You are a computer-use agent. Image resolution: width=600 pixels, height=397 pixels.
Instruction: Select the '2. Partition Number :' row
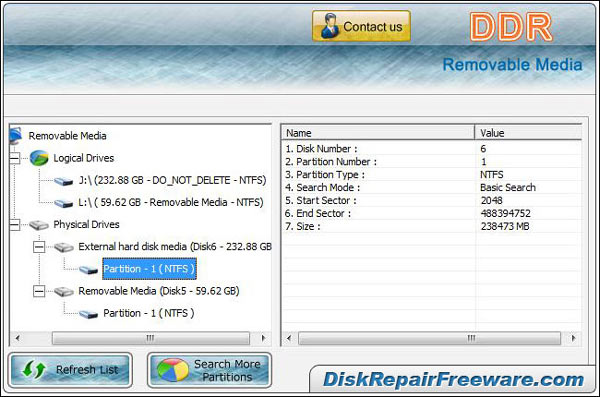click(x=432, y=162)
